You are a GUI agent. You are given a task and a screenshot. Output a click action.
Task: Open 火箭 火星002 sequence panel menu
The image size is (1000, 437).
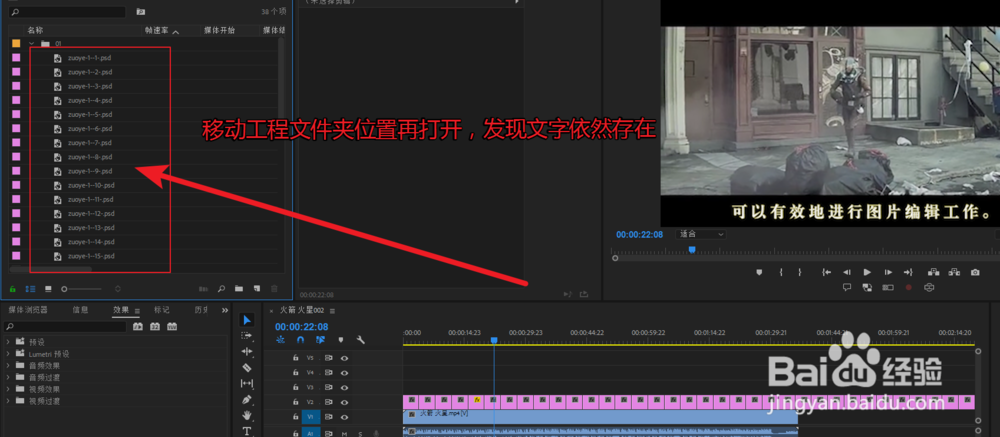[332, 311]
